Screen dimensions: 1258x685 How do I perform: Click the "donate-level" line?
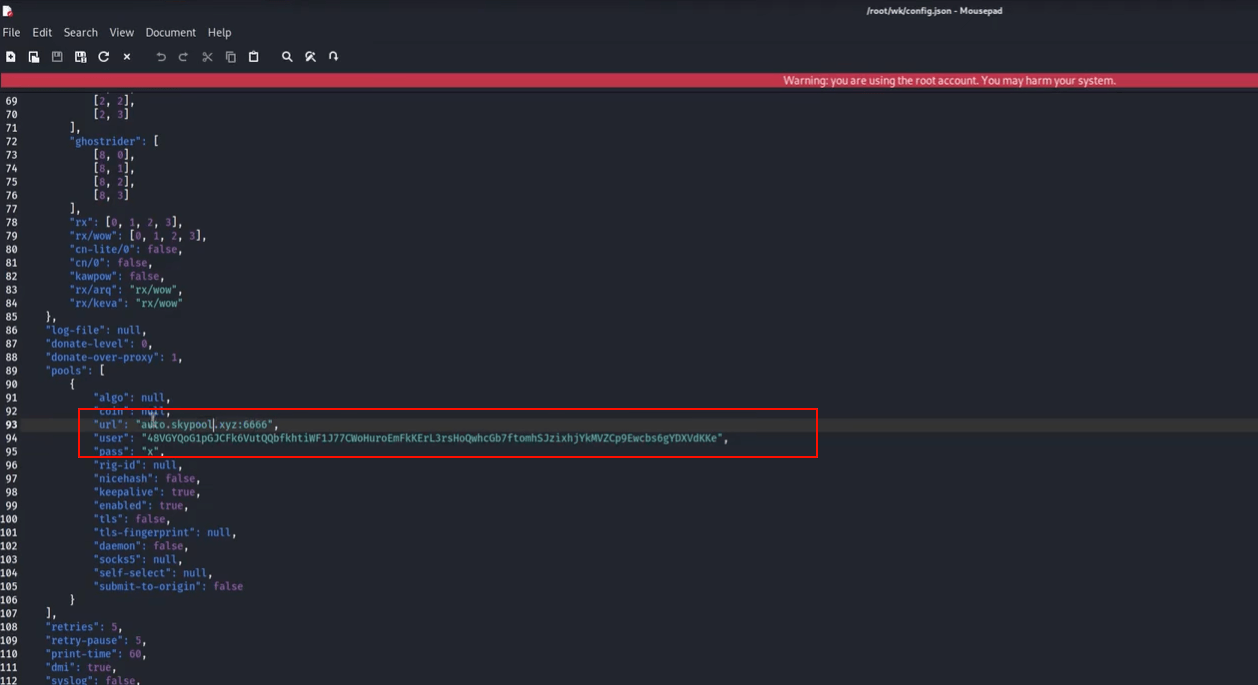98,344
